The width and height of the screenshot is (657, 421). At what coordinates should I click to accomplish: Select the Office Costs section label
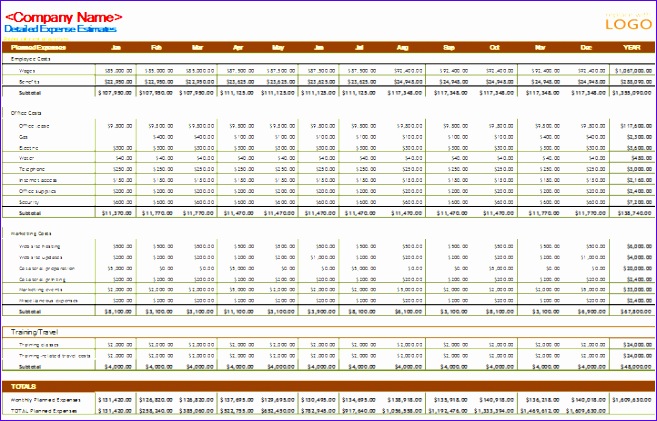pos(26,113)
